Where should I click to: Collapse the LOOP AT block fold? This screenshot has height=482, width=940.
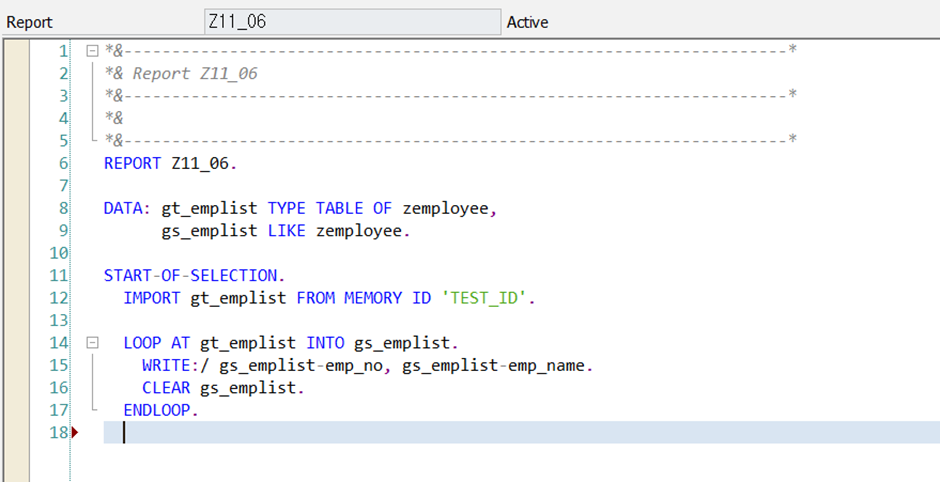pyautogui.click(x=92, y=343)
